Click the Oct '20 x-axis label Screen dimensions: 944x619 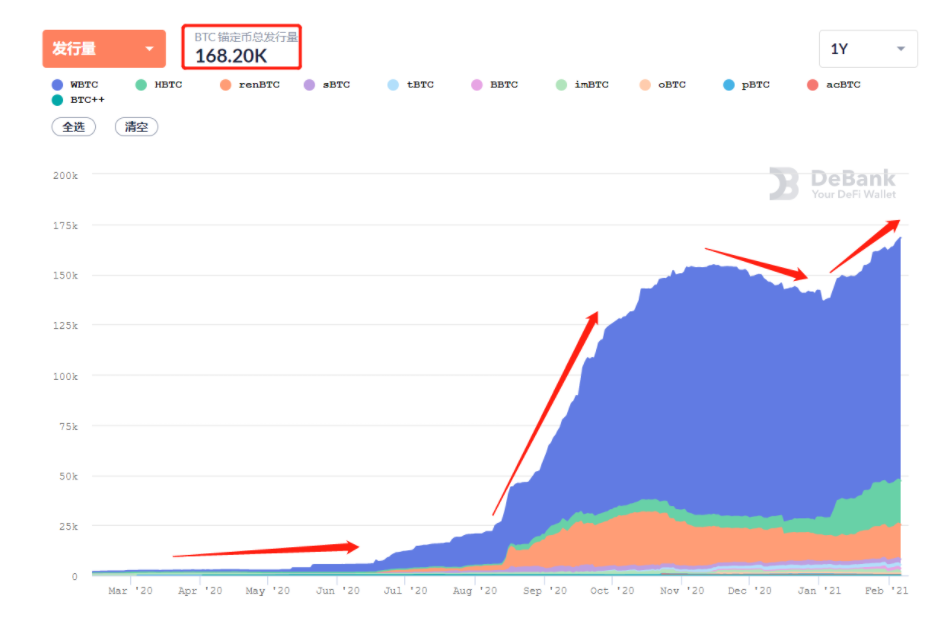point(600,591)
